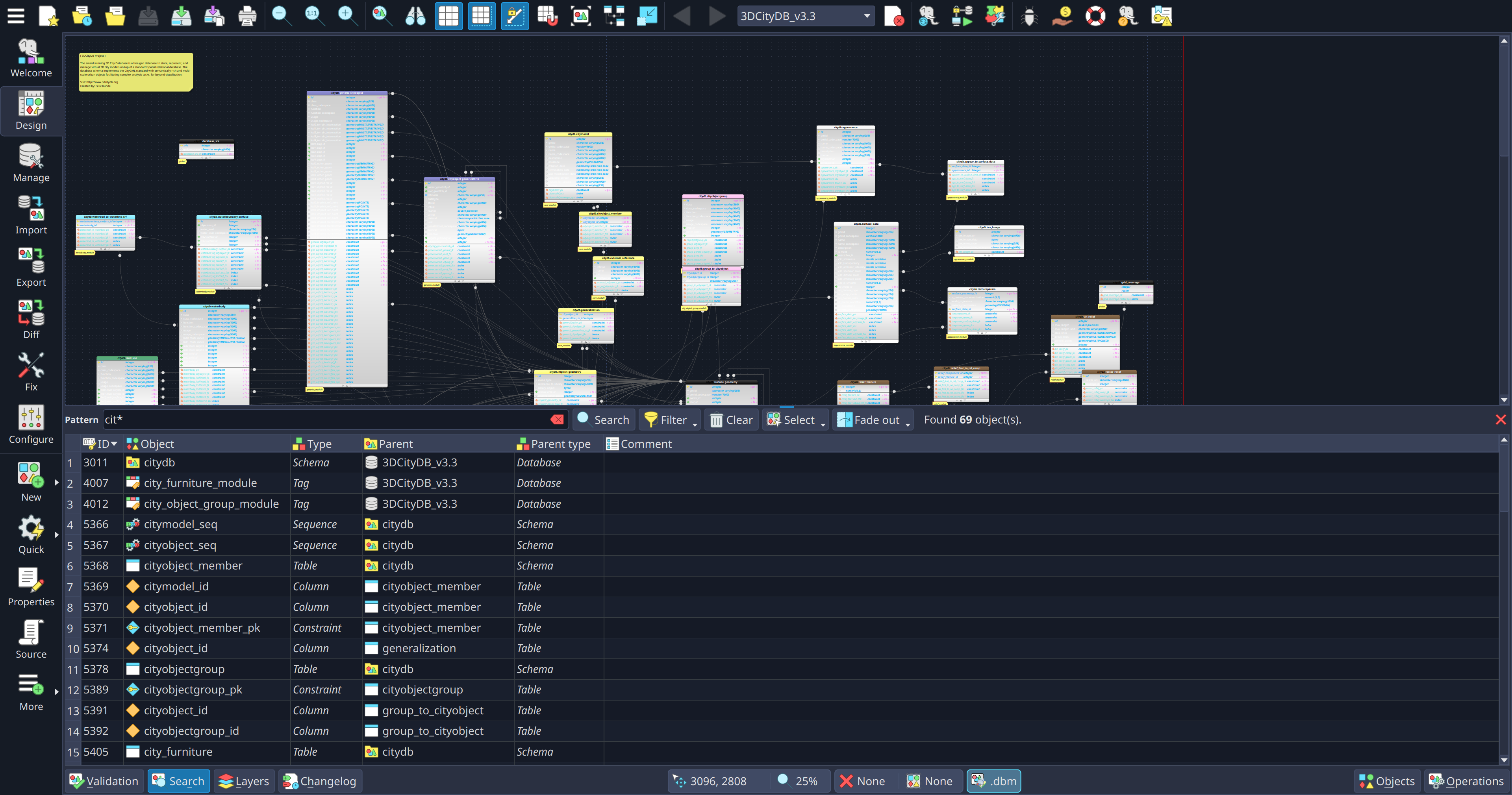
Task: Switch to the Search bottom tab
Action: 178,781
